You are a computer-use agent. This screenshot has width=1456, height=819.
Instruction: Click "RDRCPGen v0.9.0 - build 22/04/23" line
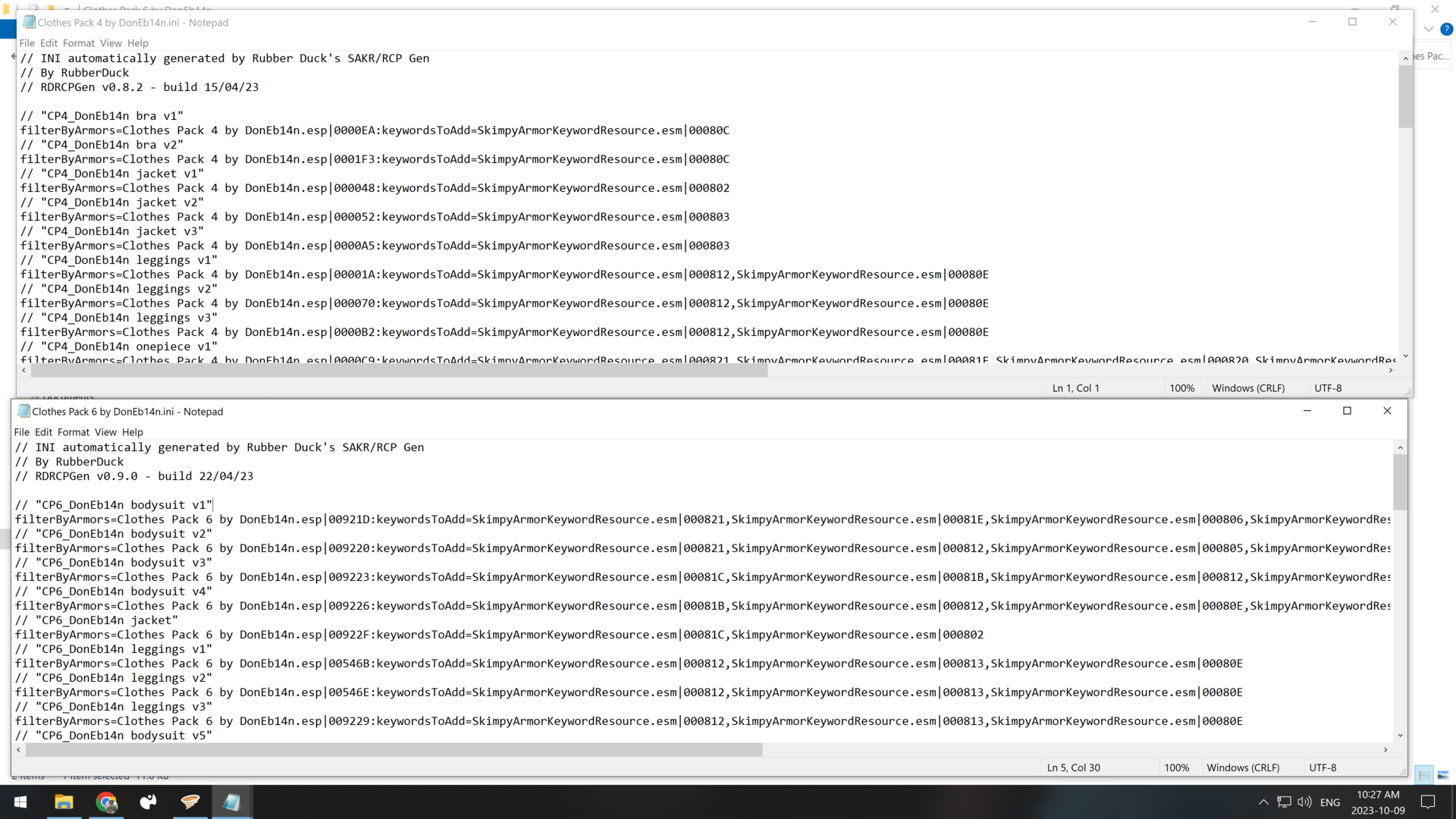pyautogui.click(x=134, y=476)
